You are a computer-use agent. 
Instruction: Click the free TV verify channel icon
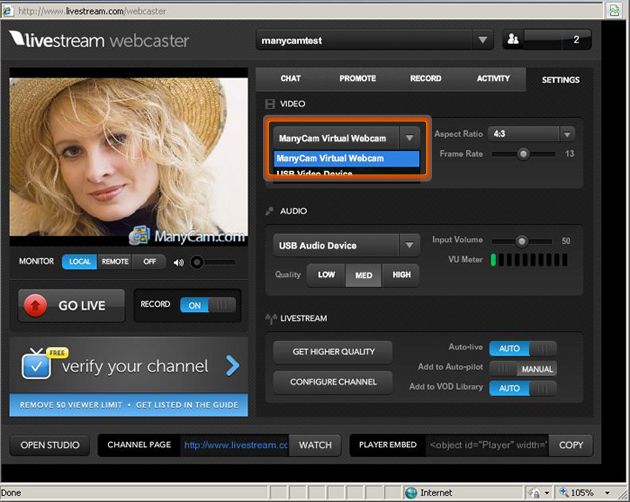click(x=36, y=365)
